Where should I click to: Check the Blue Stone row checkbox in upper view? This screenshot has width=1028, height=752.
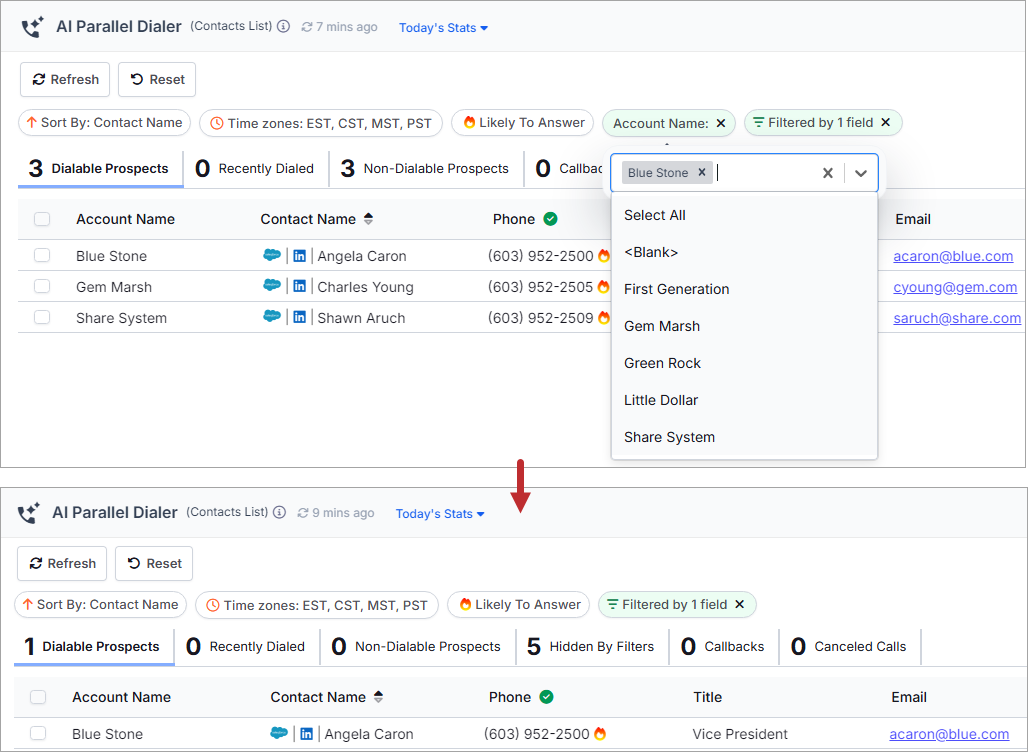coord(42,255)
